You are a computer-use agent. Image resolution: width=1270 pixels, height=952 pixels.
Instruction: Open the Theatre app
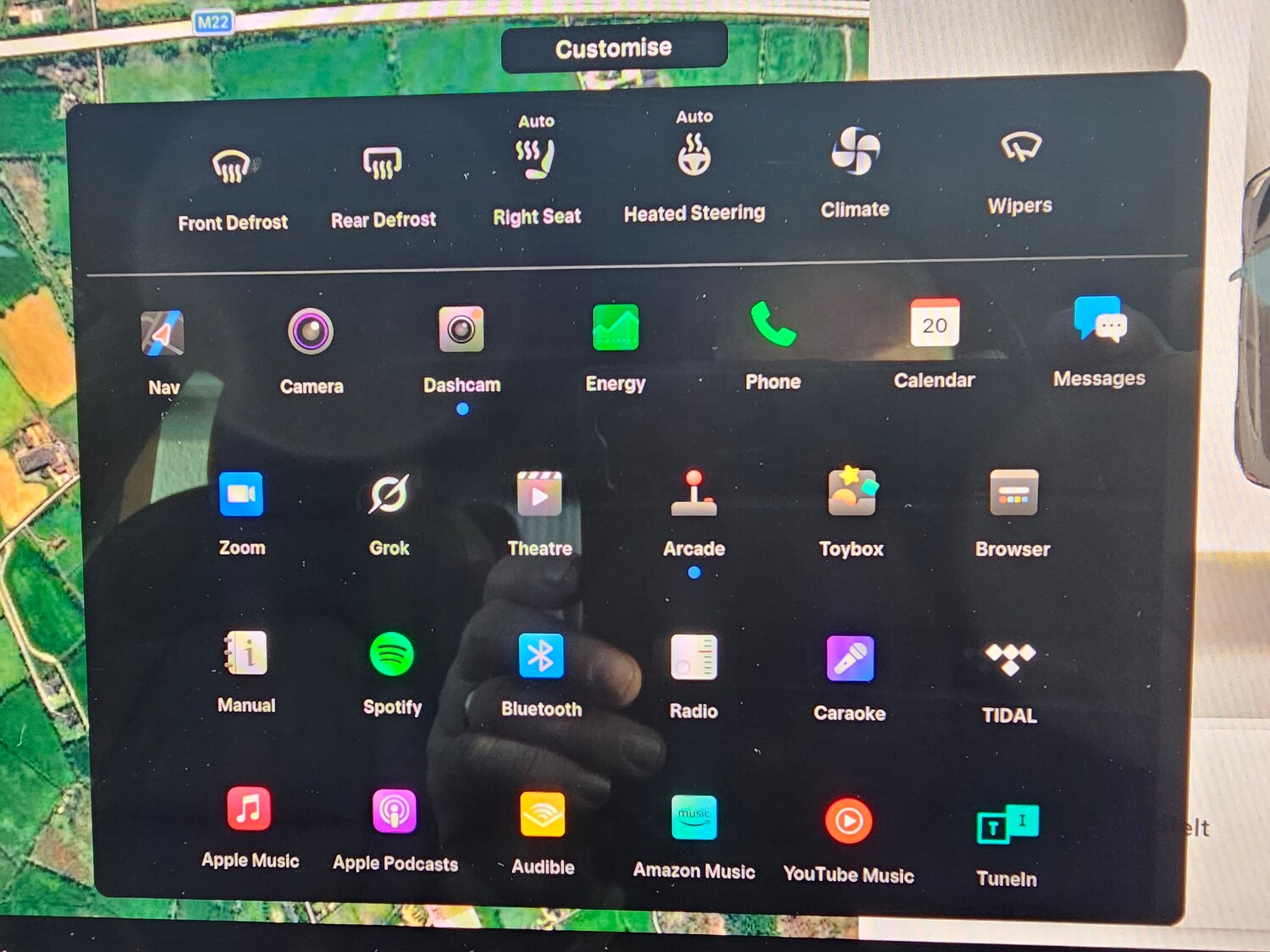(539, 494)
